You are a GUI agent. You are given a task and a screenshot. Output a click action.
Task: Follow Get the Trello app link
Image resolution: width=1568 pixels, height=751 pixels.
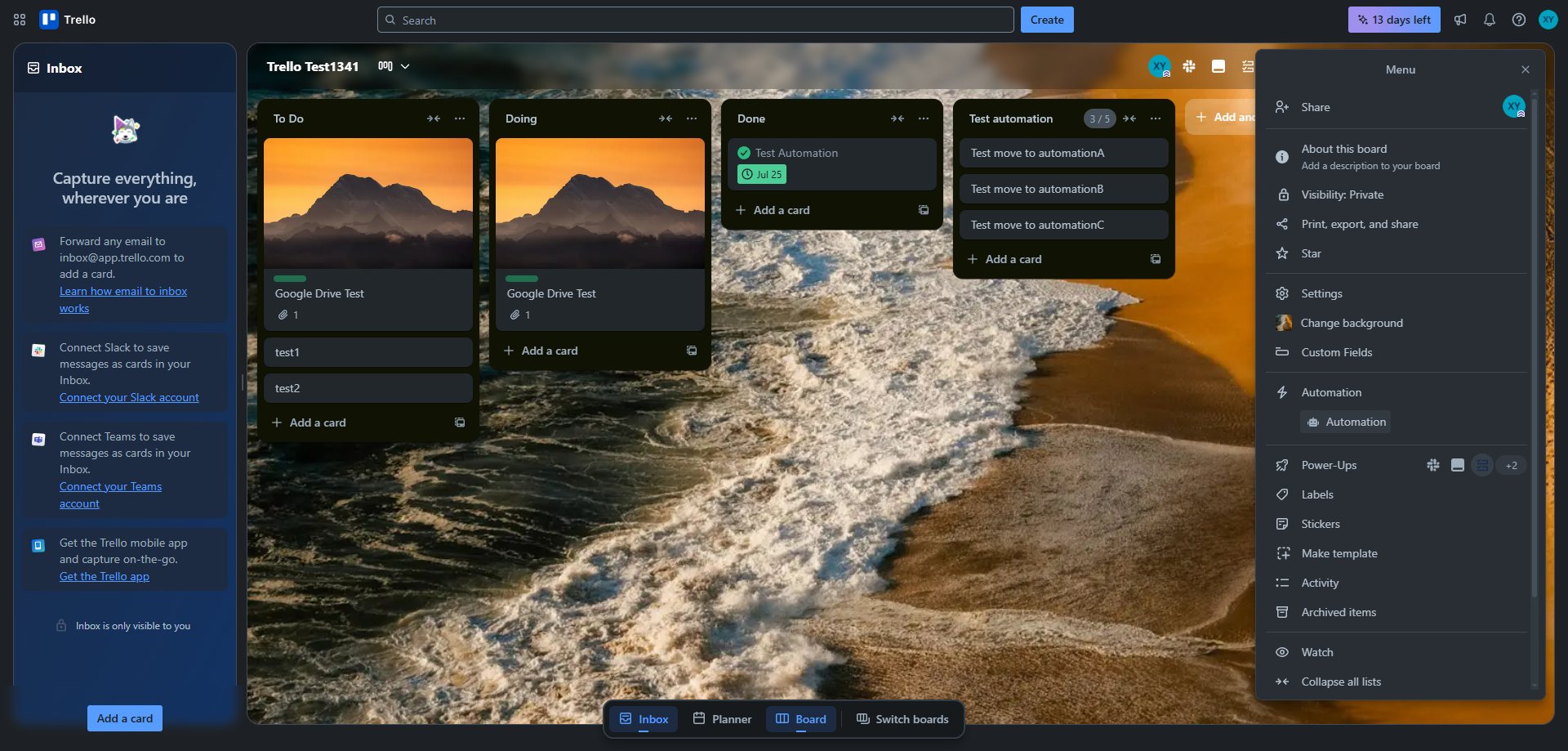tap(105, 576)
